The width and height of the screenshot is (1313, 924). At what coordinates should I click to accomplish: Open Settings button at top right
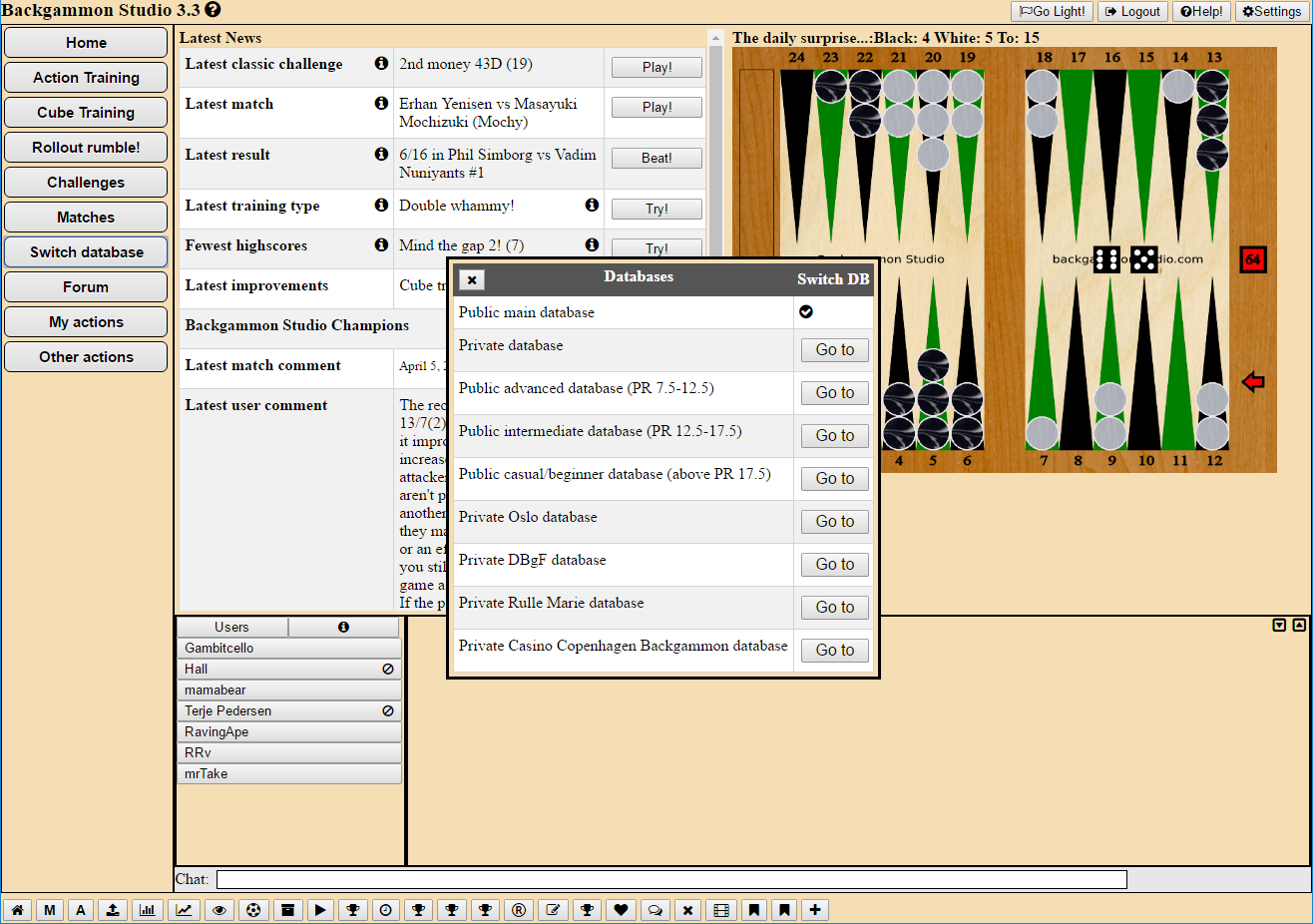[x=1272, y=11]
